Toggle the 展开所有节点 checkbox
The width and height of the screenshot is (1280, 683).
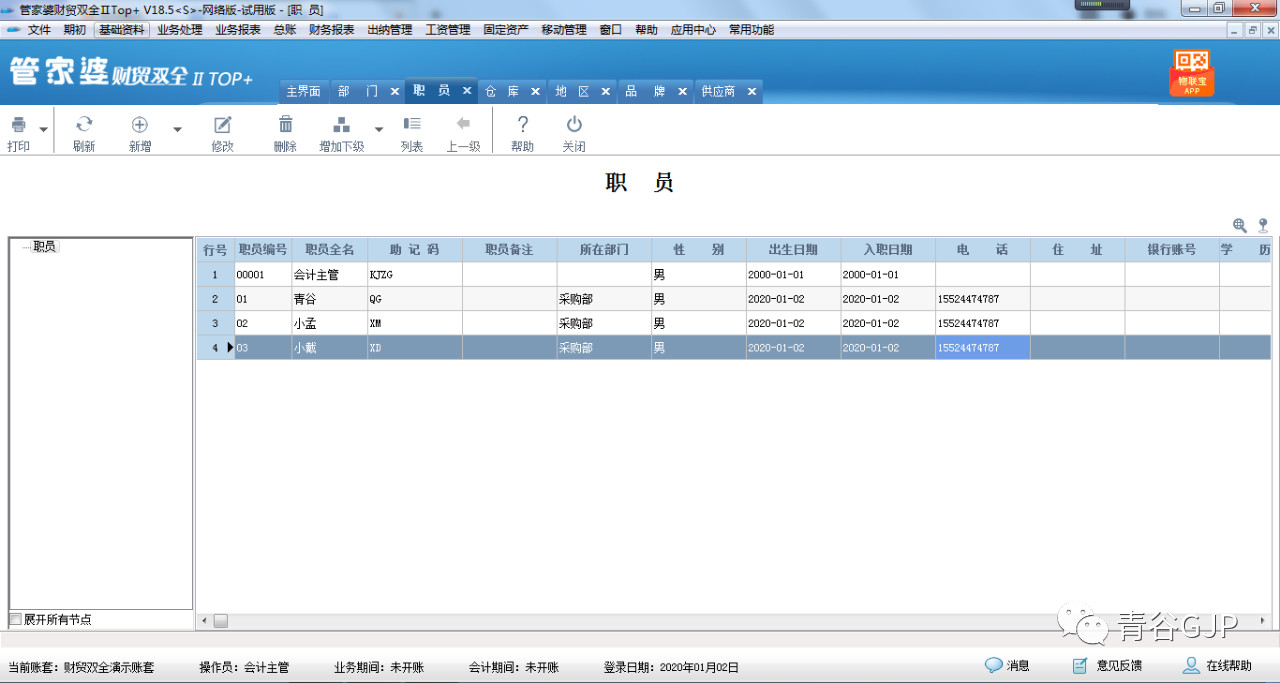tap(15, 619)
